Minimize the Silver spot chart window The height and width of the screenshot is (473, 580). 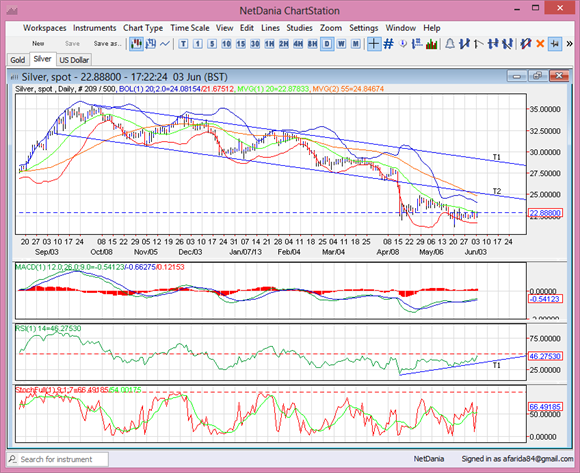[x=517, y=76]
